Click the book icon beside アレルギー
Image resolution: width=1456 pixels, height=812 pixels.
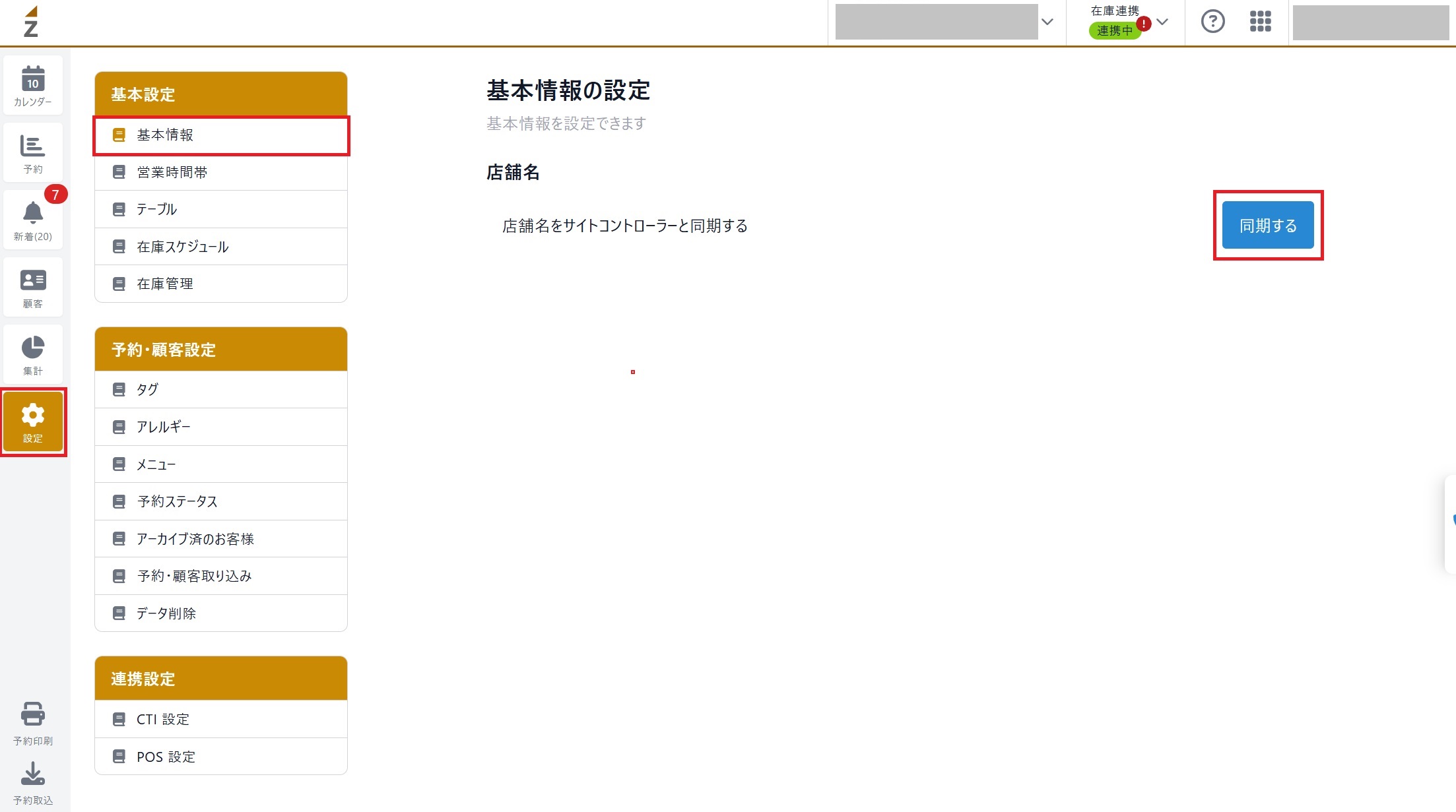coord(119,427)
